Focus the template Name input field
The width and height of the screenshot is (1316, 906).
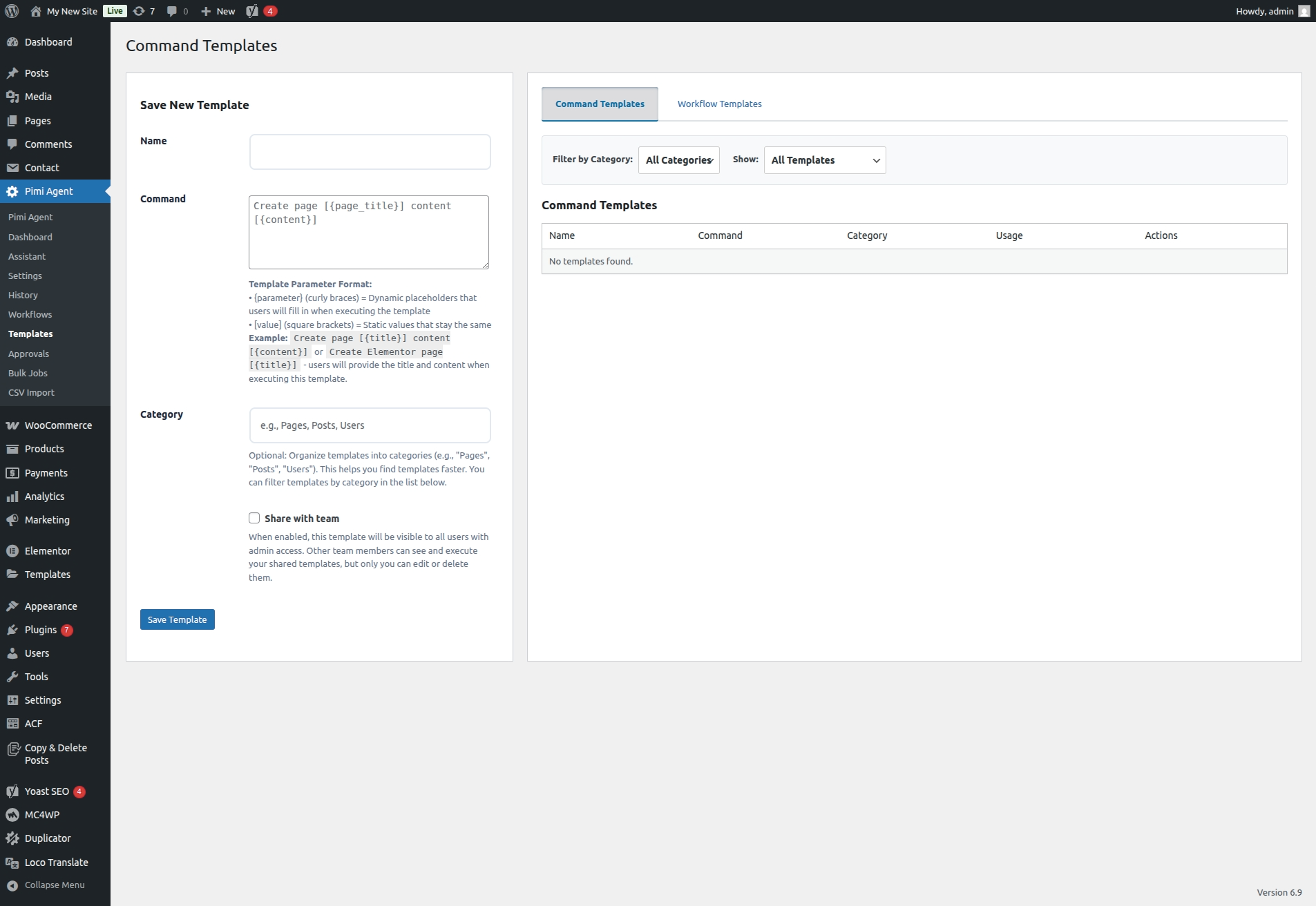(x=370, y=152)
